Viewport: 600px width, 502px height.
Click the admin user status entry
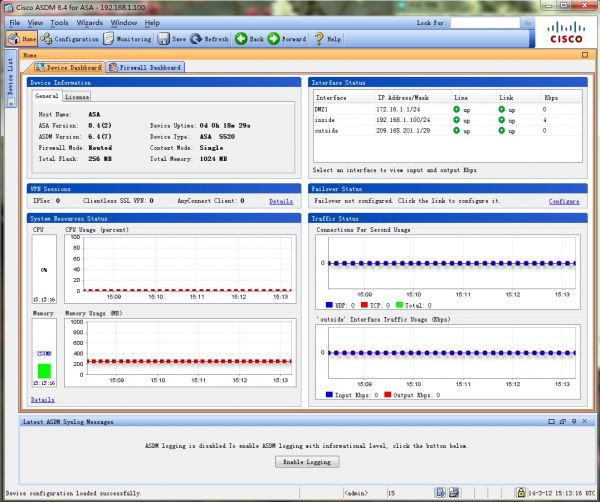(356, 493)
